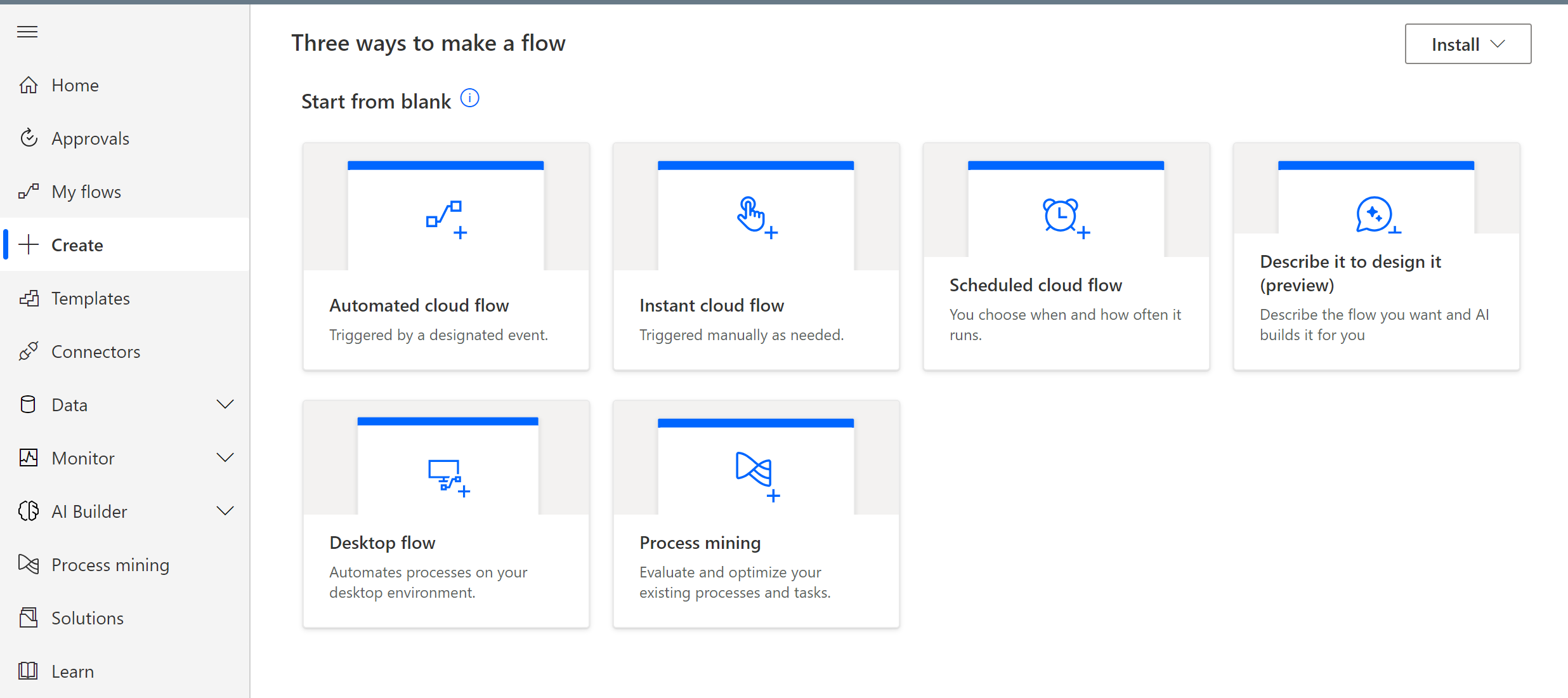
Task: Expand the Monitor section chevron
Action: tap(225, 458)
